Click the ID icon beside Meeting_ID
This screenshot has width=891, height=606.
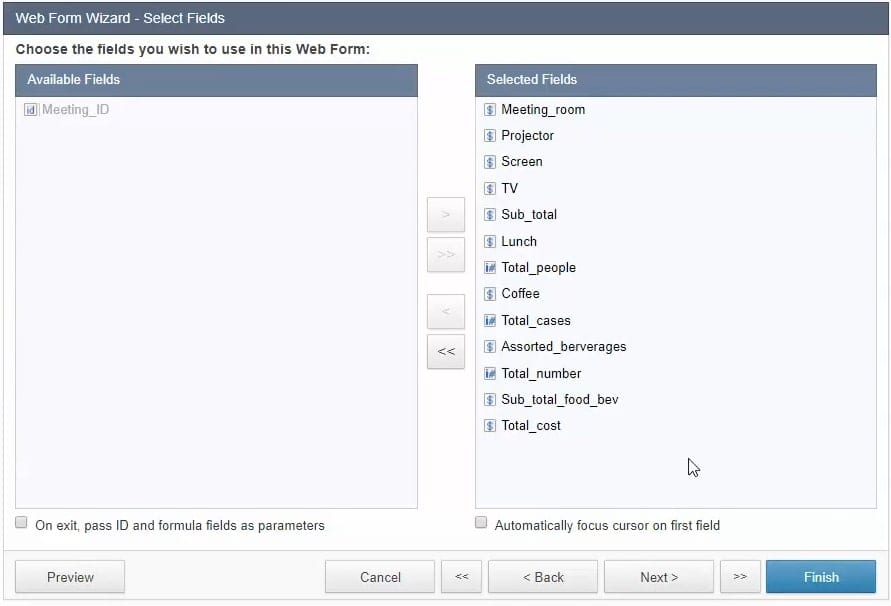pos(31,110)
